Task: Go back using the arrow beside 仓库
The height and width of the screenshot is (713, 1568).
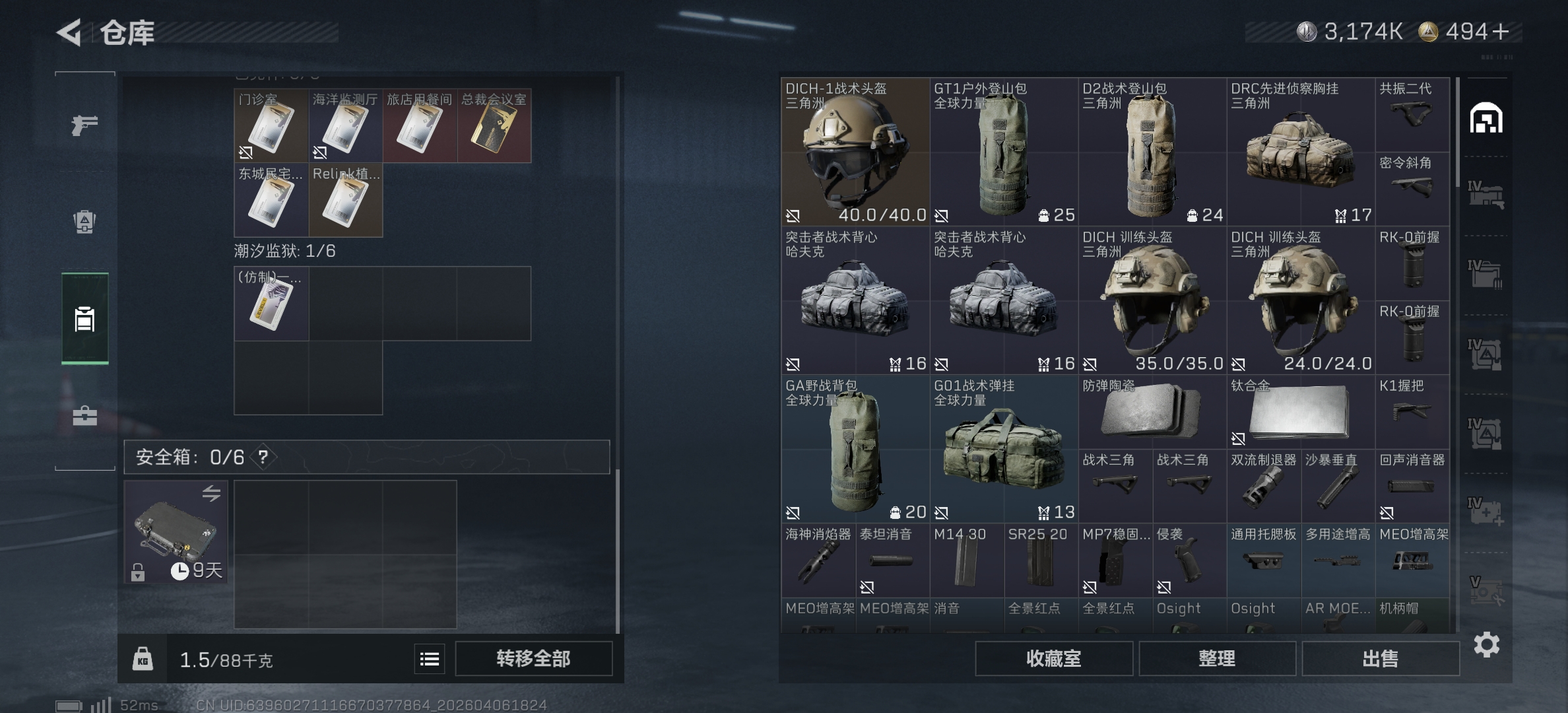Action: [69, 32]
